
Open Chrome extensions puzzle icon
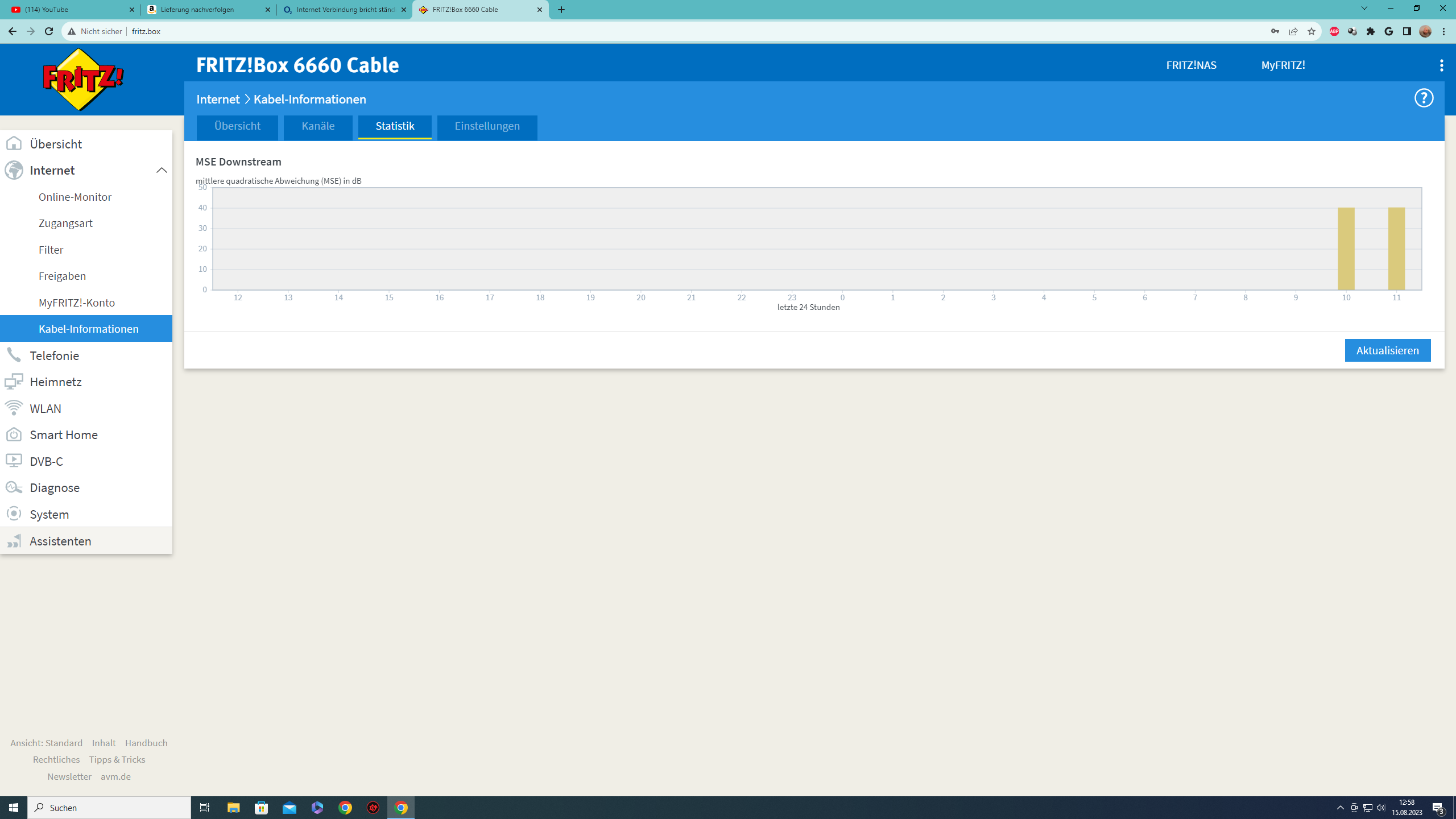click(1371, 31)
